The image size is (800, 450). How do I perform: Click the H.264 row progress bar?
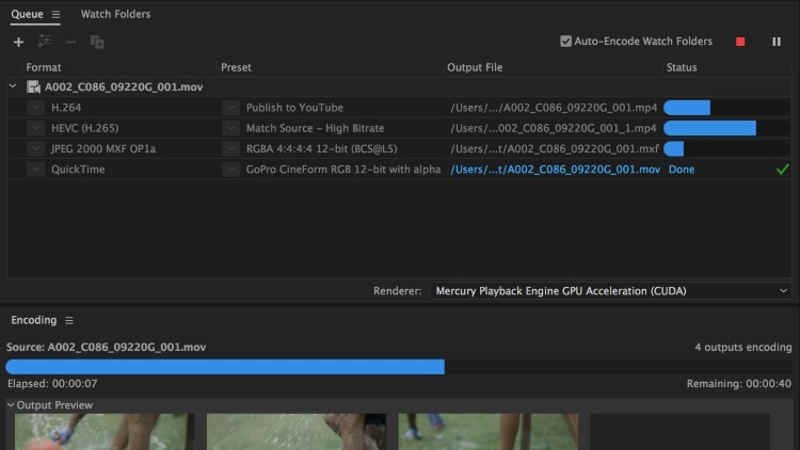click(x=727, y=108)
